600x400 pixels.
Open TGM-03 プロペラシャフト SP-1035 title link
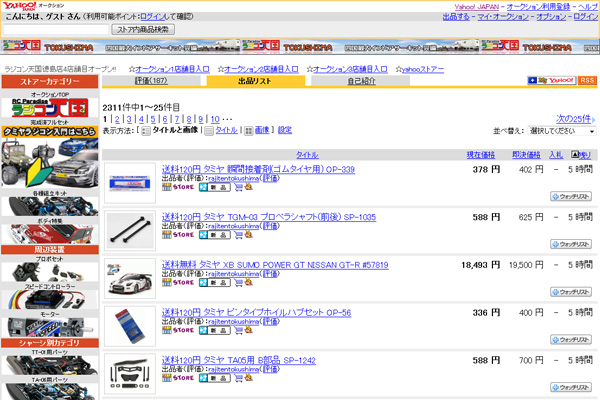click(x=269, y=217)
